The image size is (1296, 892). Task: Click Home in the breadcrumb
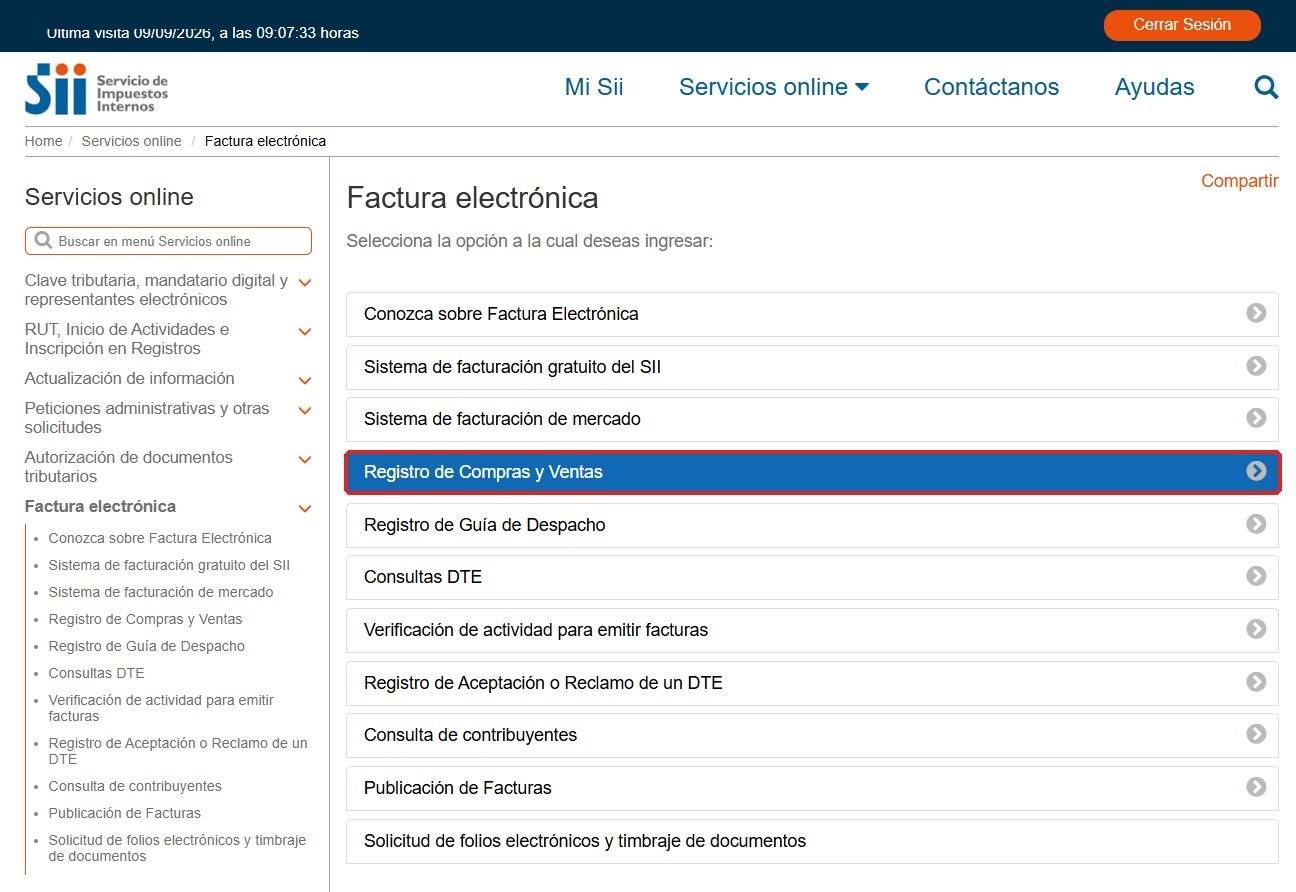43,141
